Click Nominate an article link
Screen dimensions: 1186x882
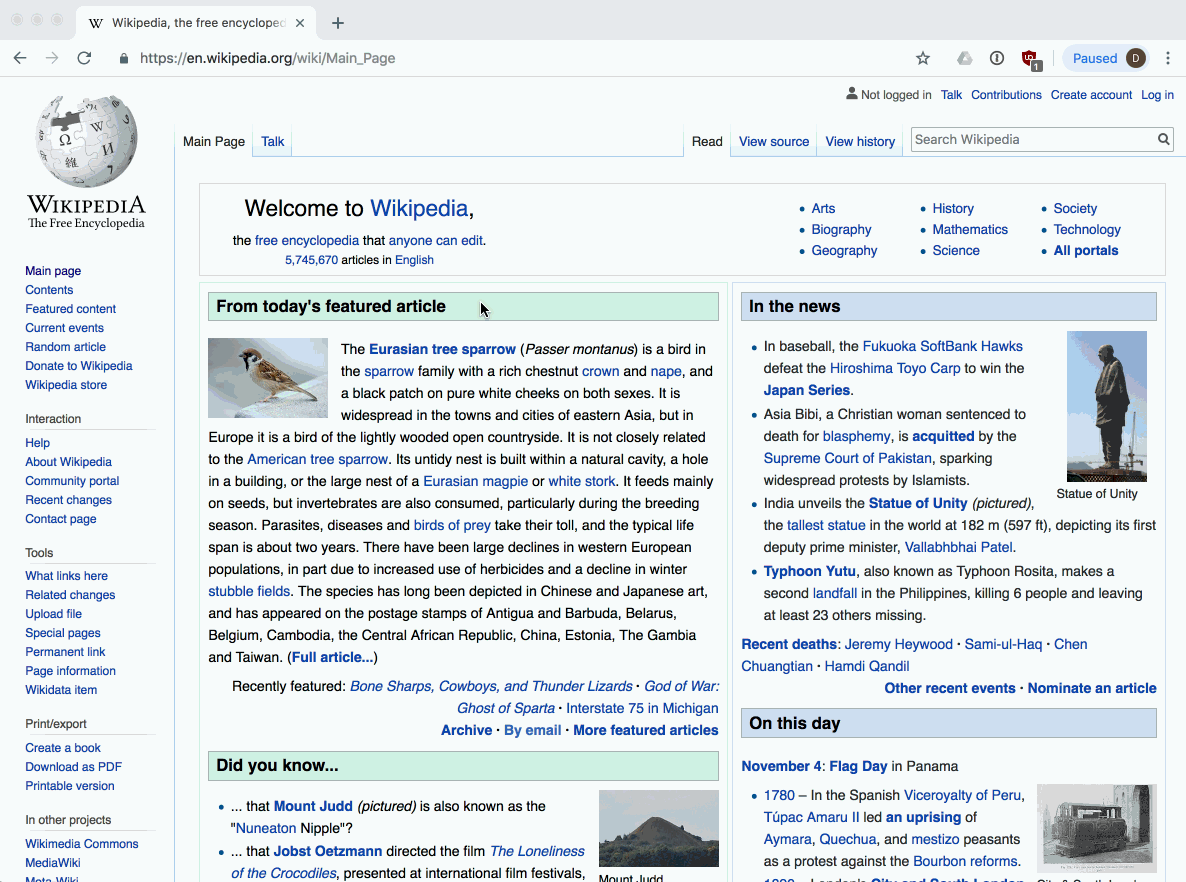click(x=1091, y=688)
